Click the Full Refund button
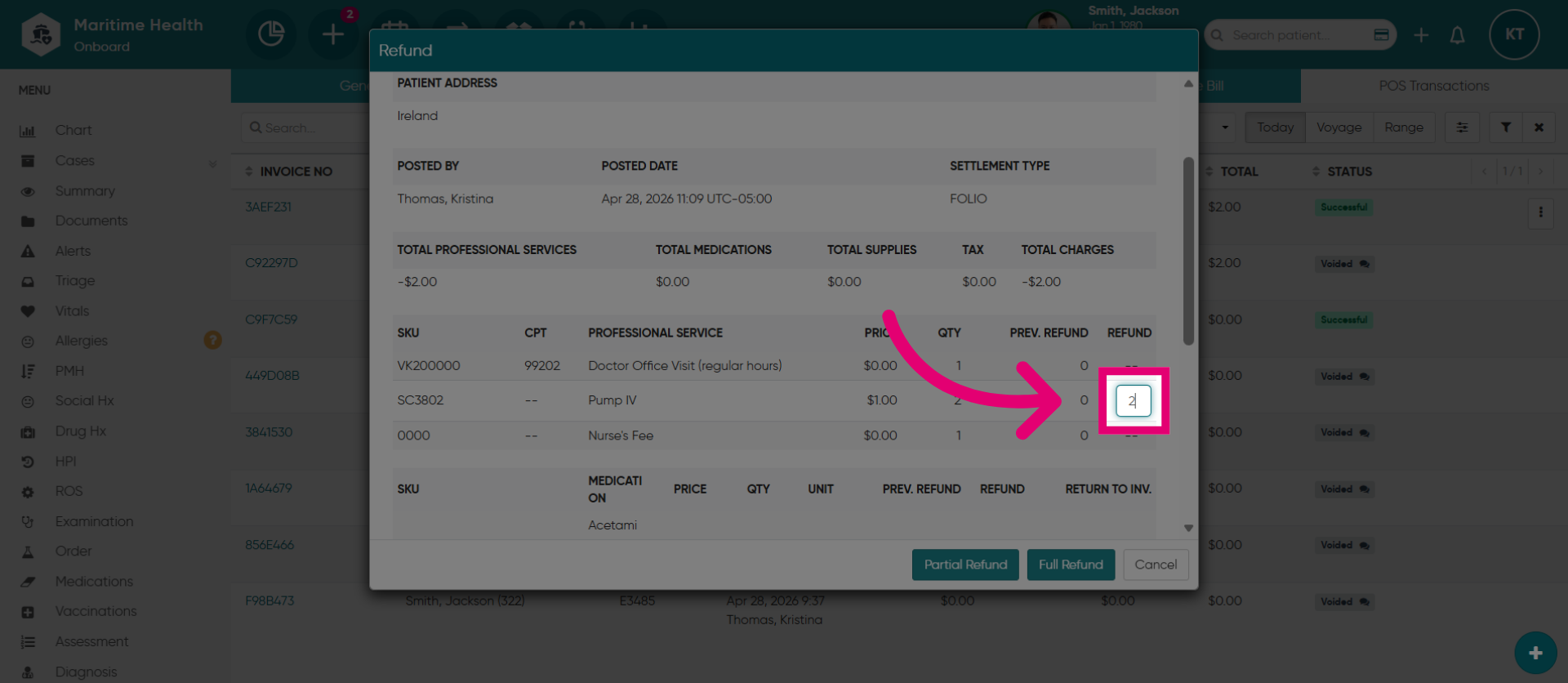The width and height of the screenshot is (1568, 683). [x=1071, y=565]
